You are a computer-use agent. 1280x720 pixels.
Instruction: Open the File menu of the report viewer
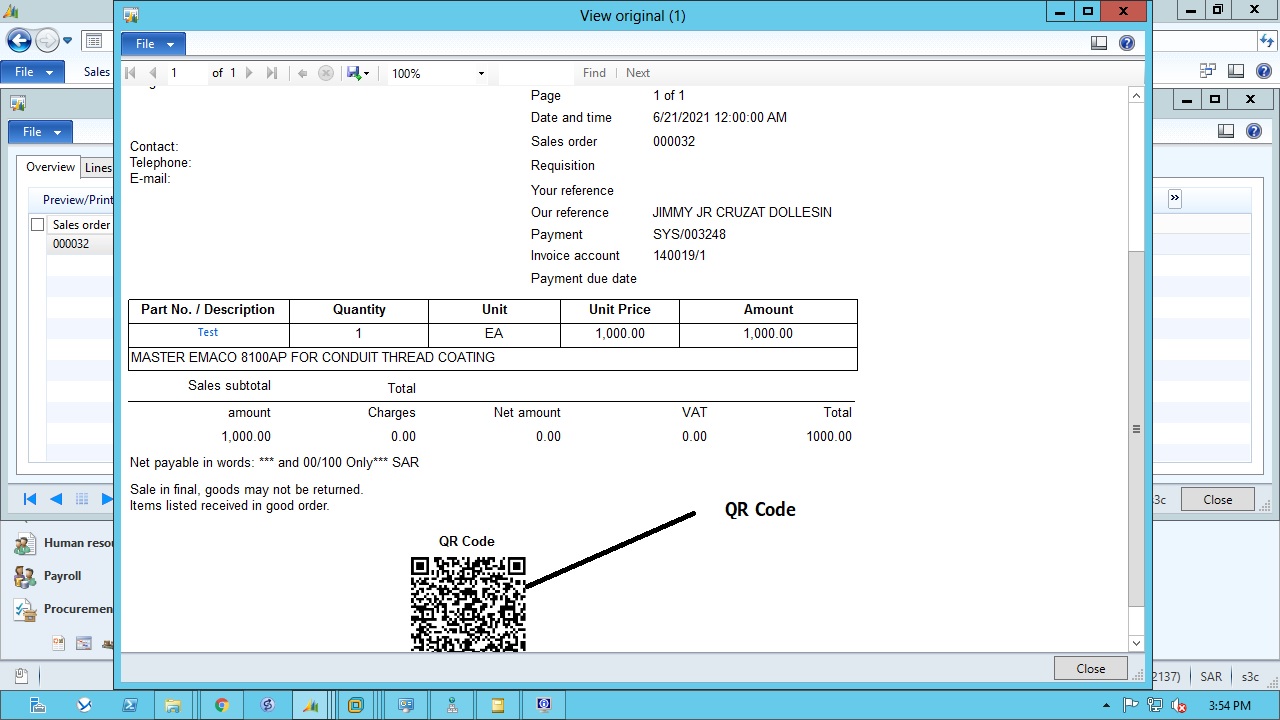click(x=152, y=43)
